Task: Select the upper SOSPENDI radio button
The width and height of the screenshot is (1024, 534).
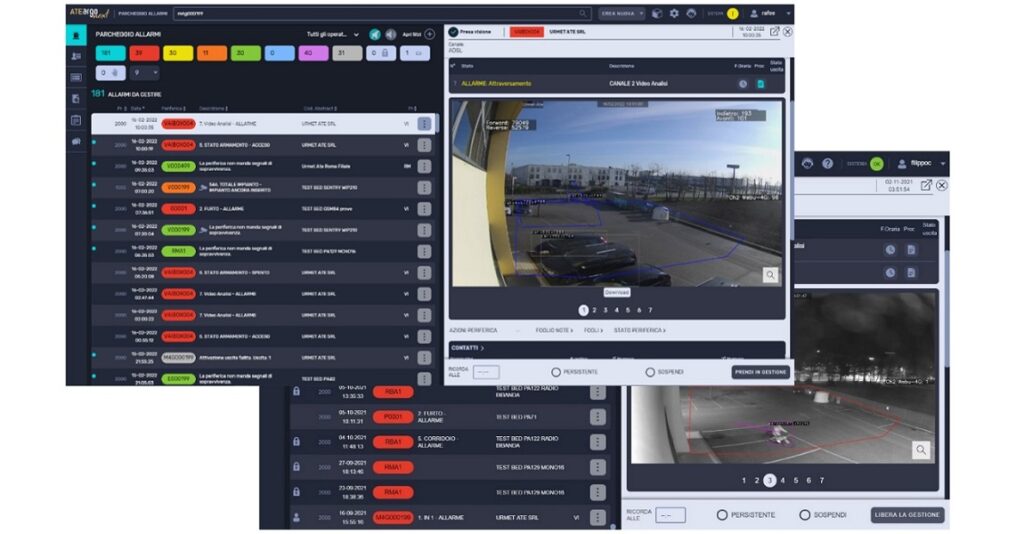Action: (650, 372)
